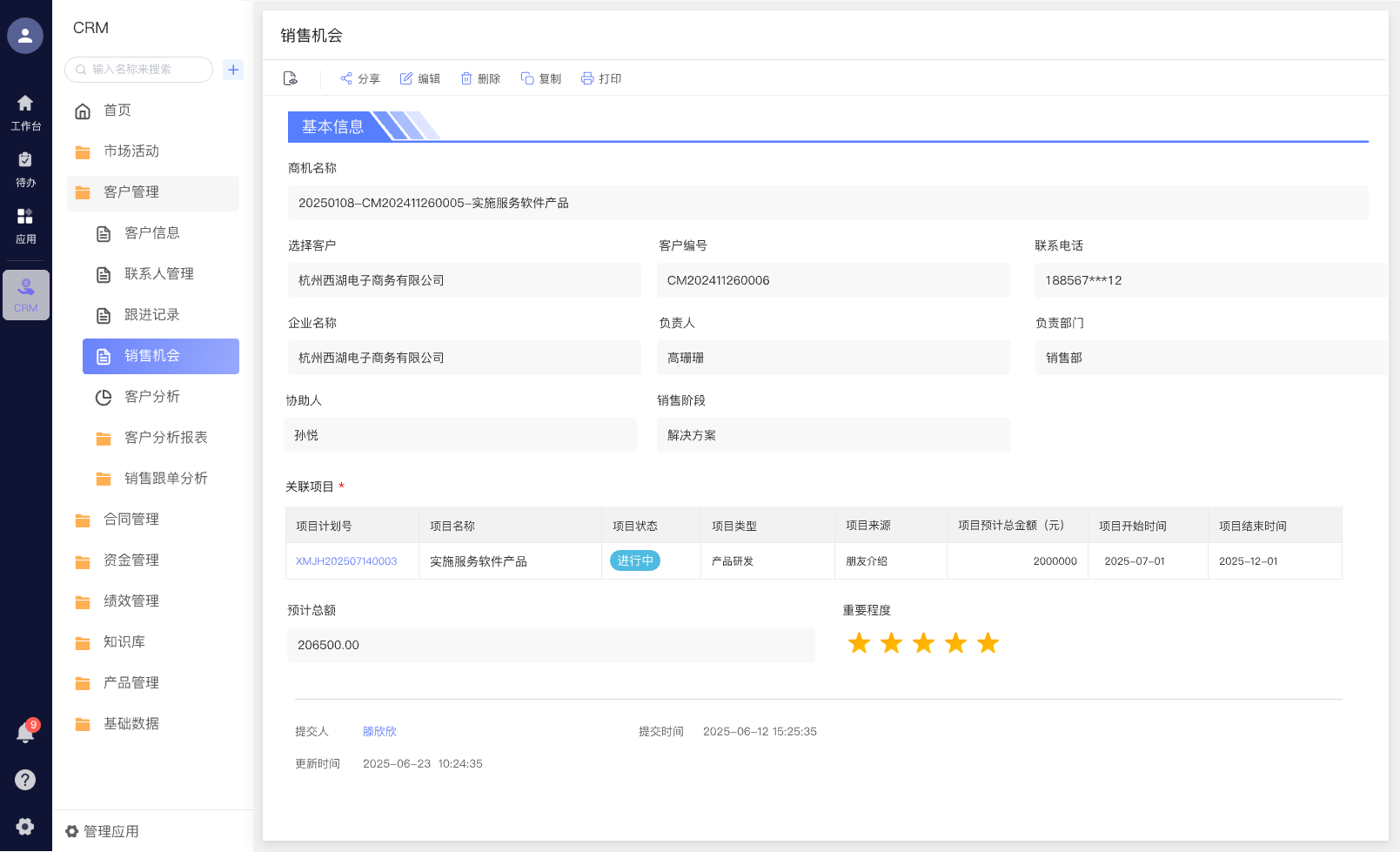The image size is (1400, 852).
Task: Open the 工作台 workspace icon in sidebar
Action: [x=25, y=111]
